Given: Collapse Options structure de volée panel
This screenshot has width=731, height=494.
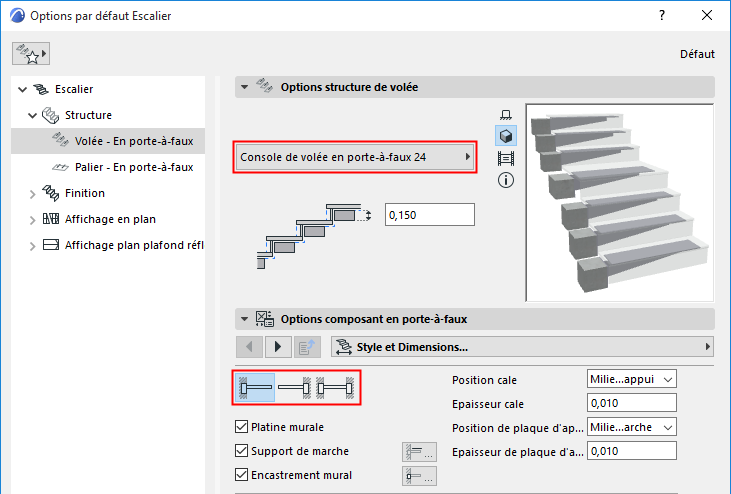Looking at the screenshot, I should 243,87.
